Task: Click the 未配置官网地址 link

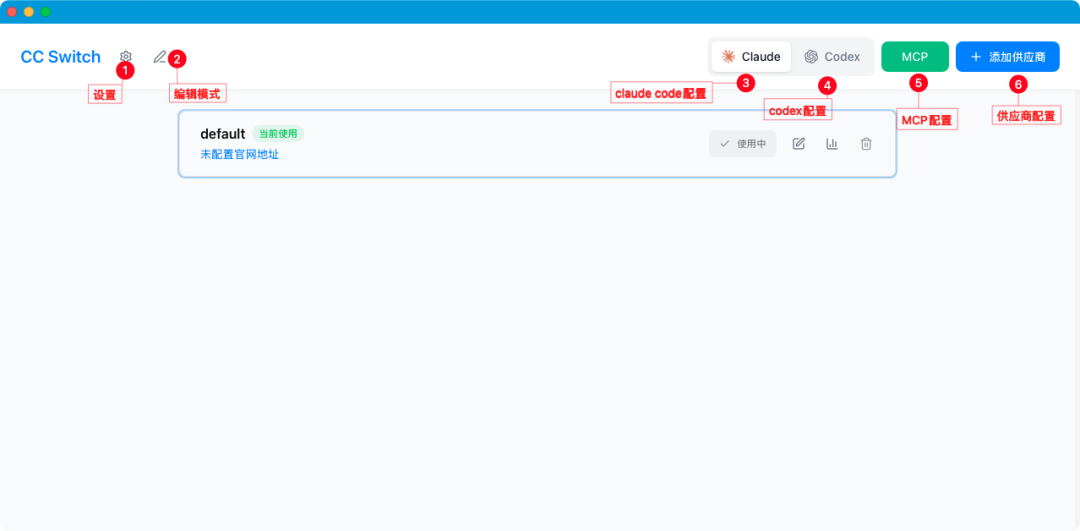Action: tap(239, 155)
